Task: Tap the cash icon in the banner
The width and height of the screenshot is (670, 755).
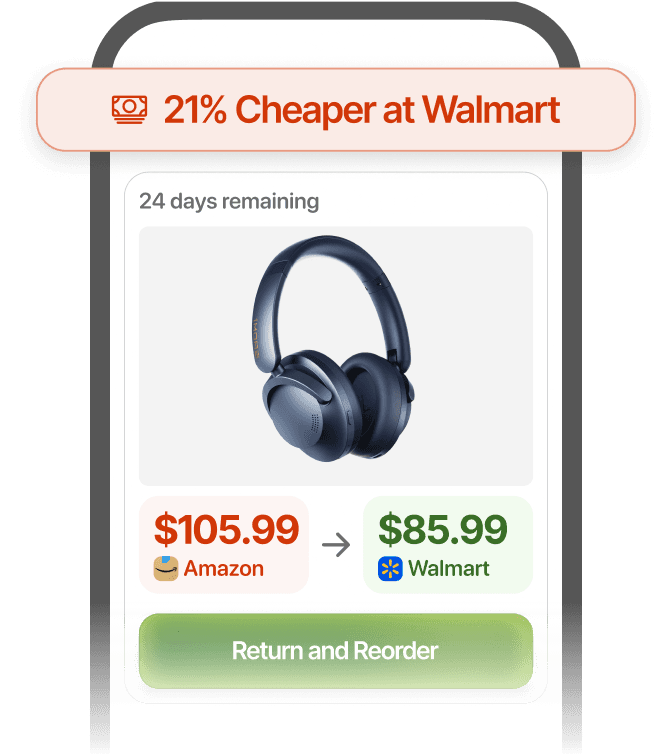Action: [130, 110]
